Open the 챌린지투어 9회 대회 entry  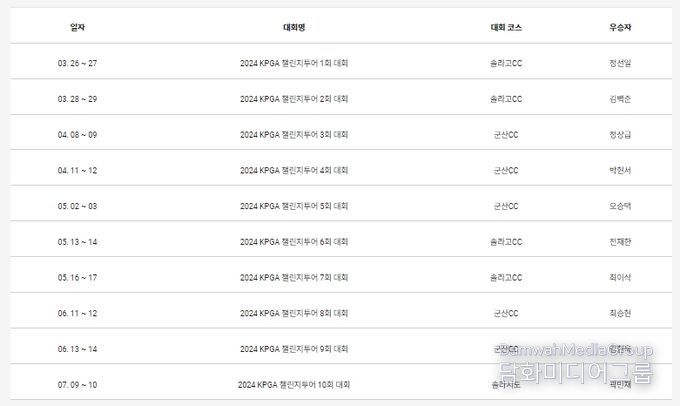[294, 349]
